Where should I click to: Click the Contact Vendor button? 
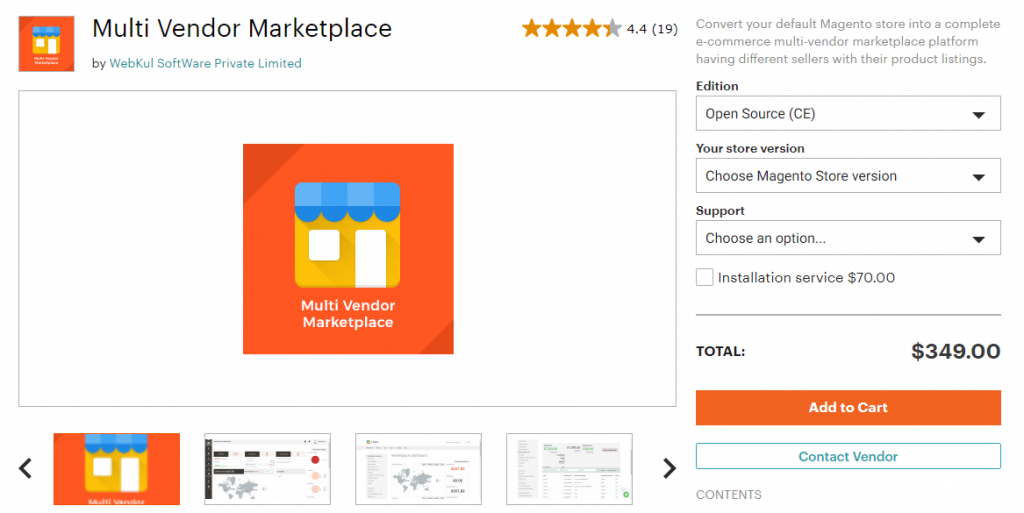click(x=848, y=457)
